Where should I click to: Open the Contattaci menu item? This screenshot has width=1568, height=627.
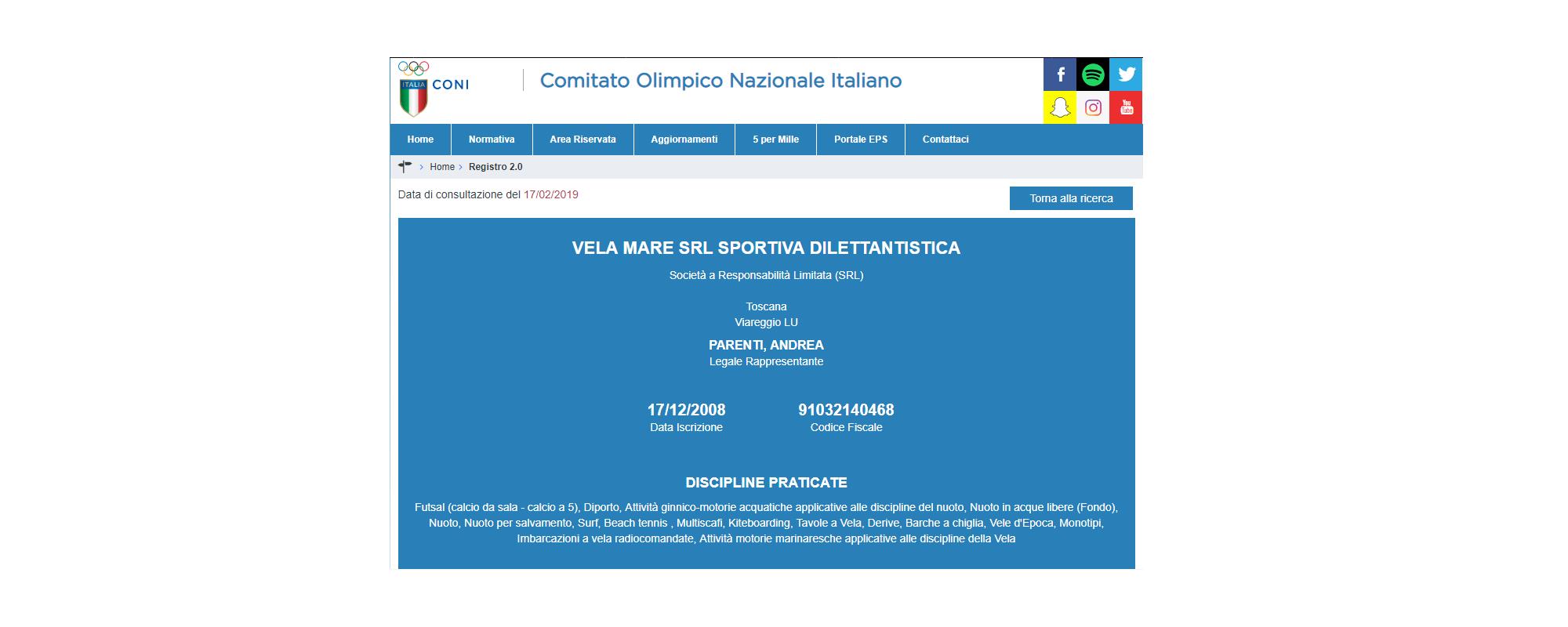(946, 140)
